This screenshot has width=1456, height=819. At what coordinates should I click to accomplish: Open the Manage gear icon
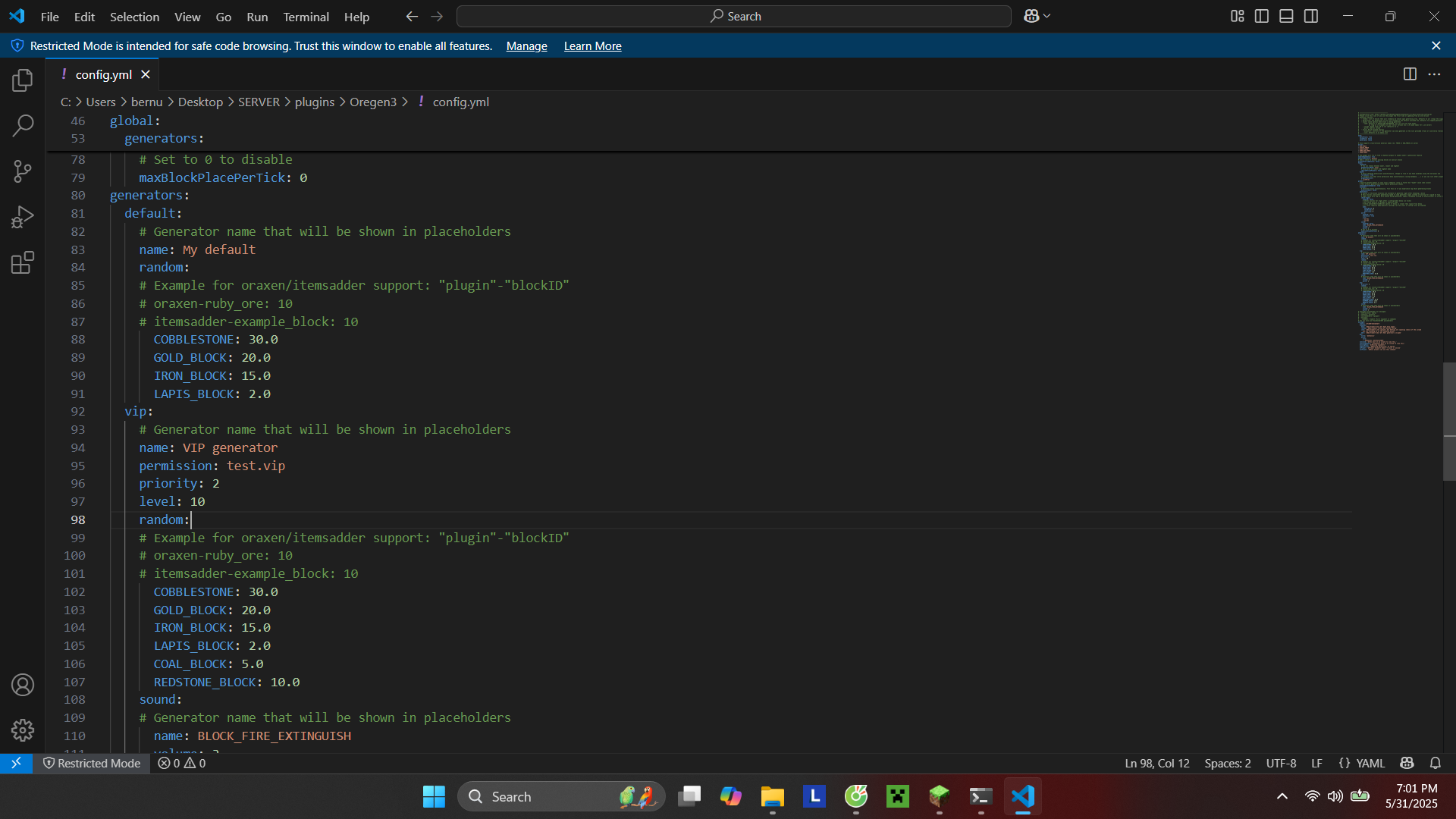23,730
